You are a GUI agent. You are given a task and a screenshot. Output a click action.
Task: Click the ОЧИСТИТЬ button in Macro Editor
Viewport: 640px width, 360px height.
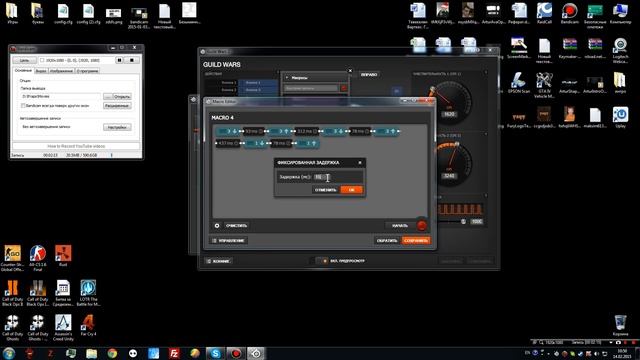coord(236,225)
